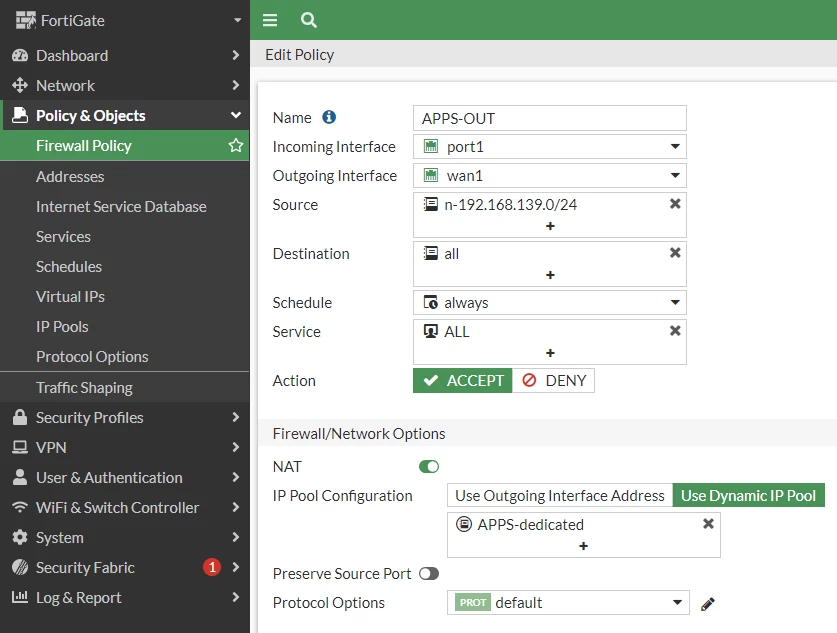Expand the VPN menu chevron

click(x=236, y=447)
